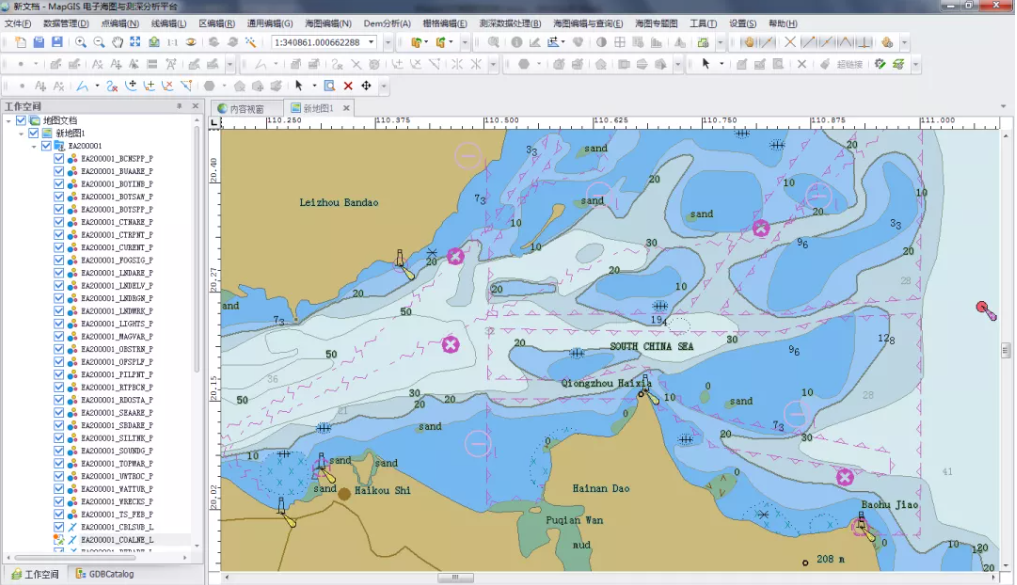Select the pan hand tool

(118, 42)
